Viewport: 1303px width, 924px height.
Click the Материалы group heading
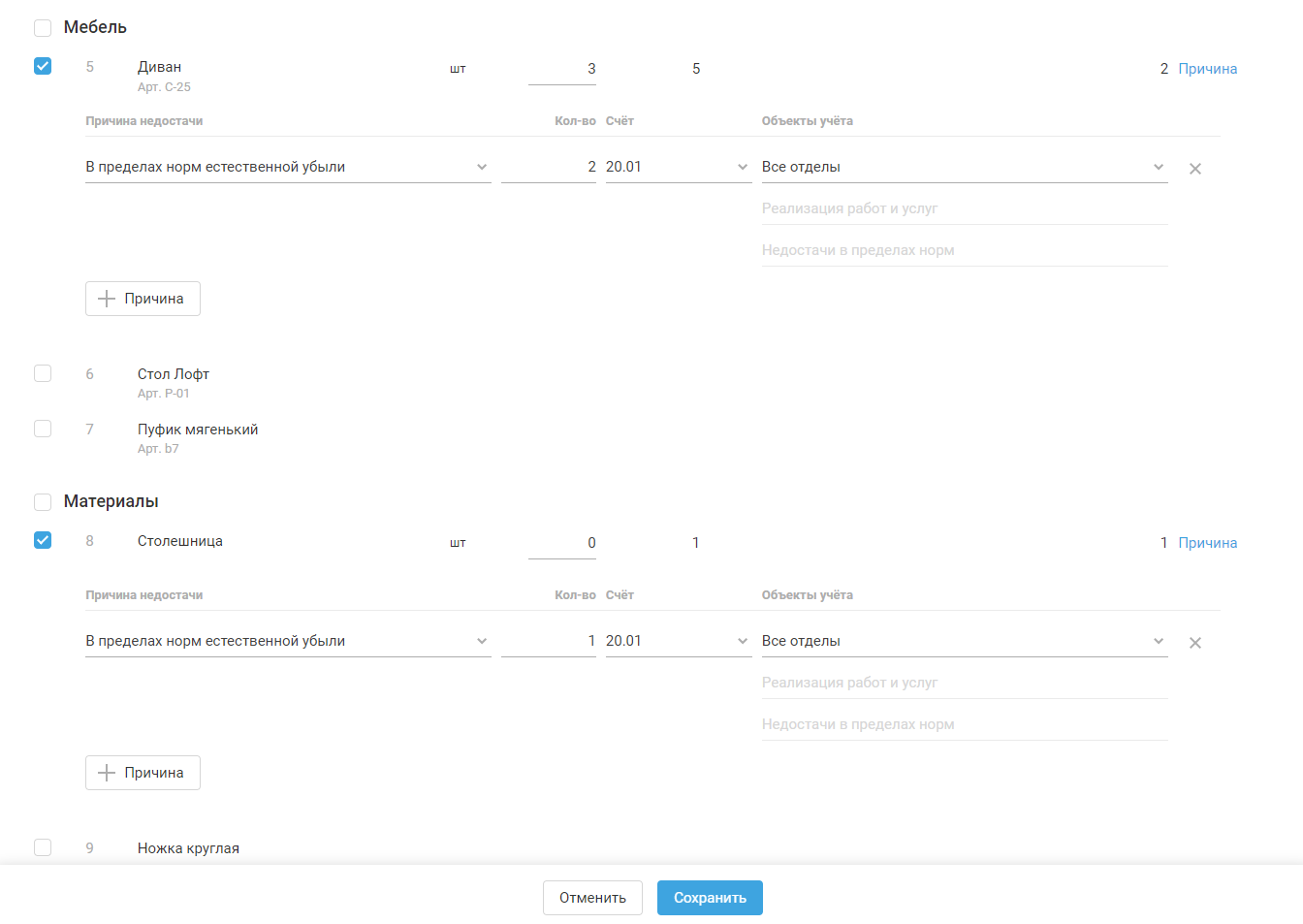[111, 501]
